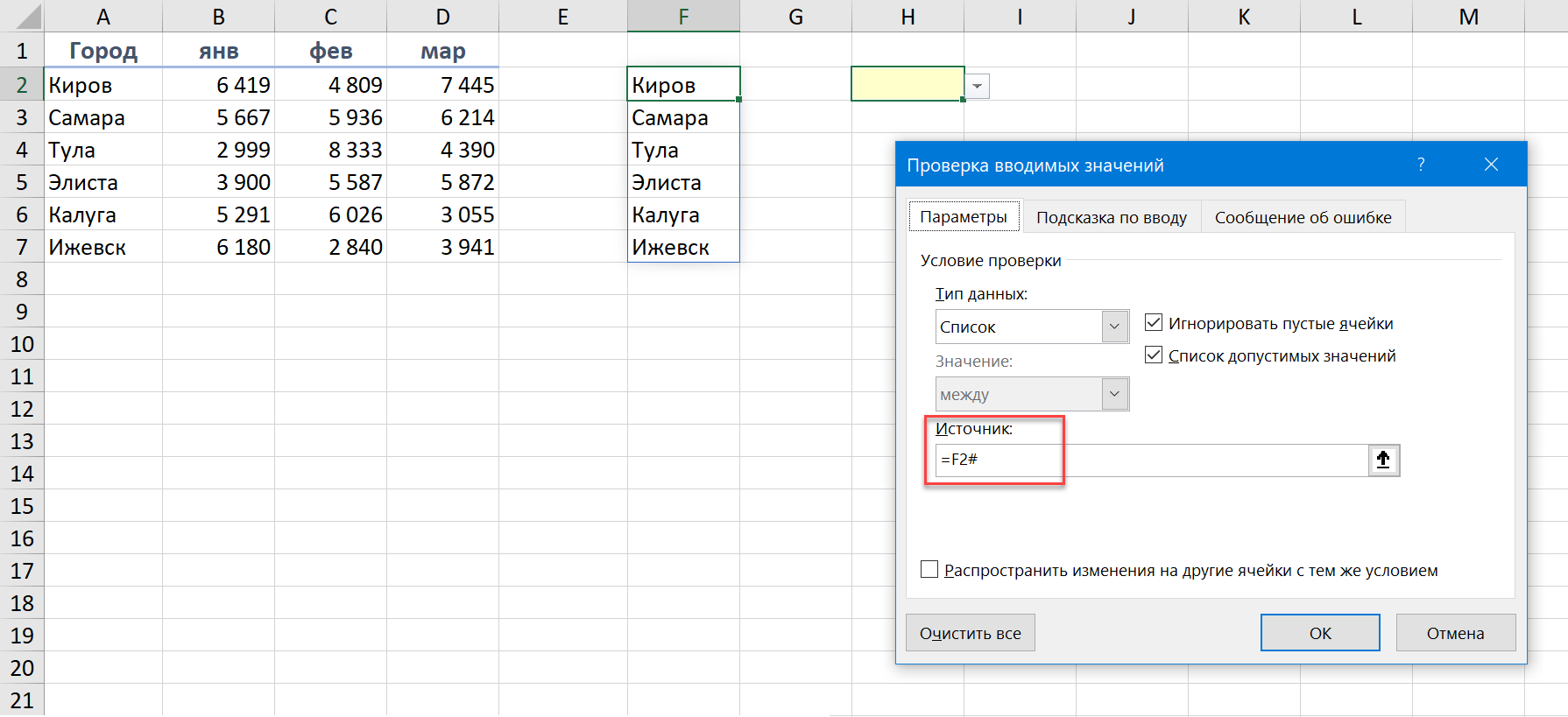The image size is (1568, 717).
Task: Select the value 5 291 in column B
Action: [218, 214]
